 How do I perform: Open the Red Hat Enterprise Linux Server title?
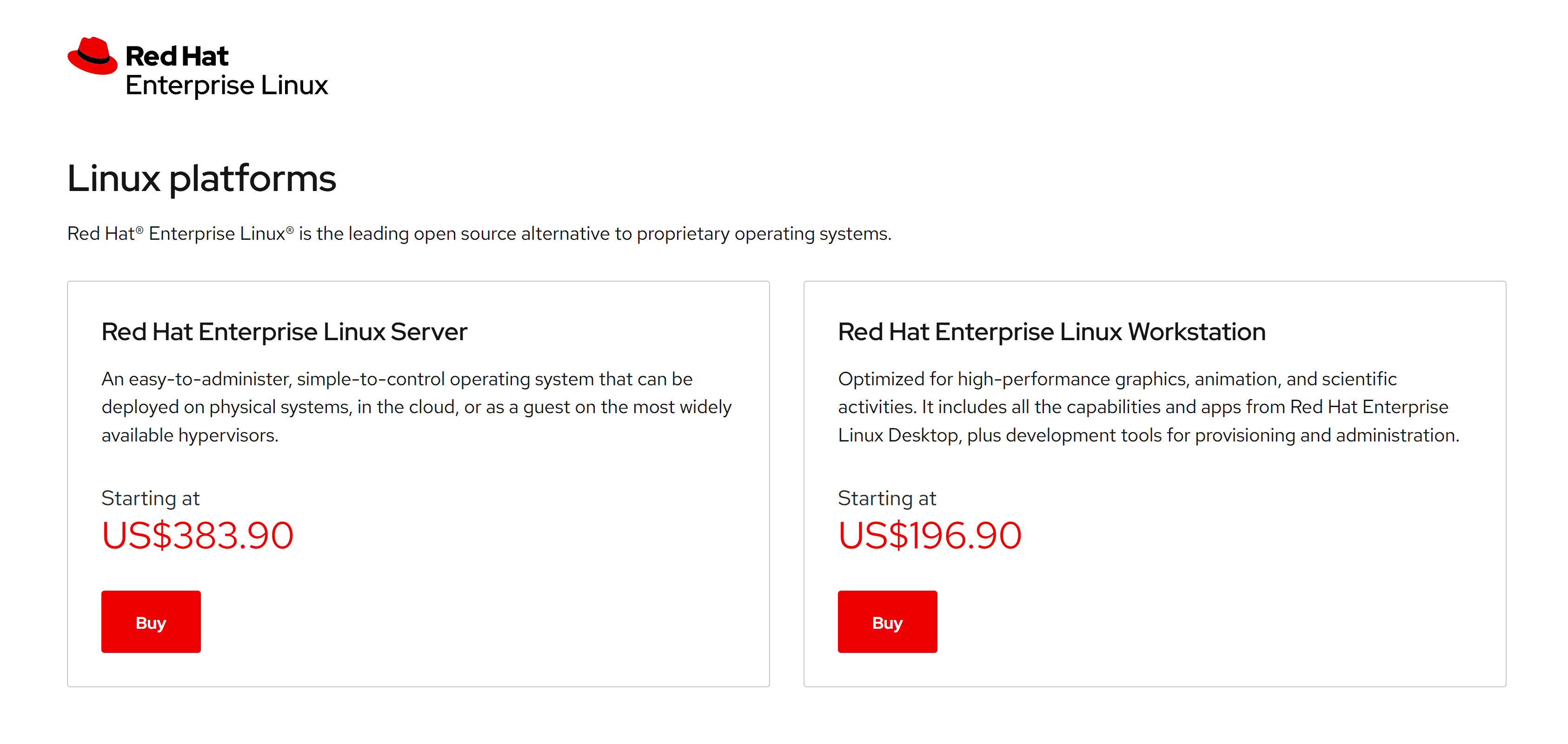(284, 332)
